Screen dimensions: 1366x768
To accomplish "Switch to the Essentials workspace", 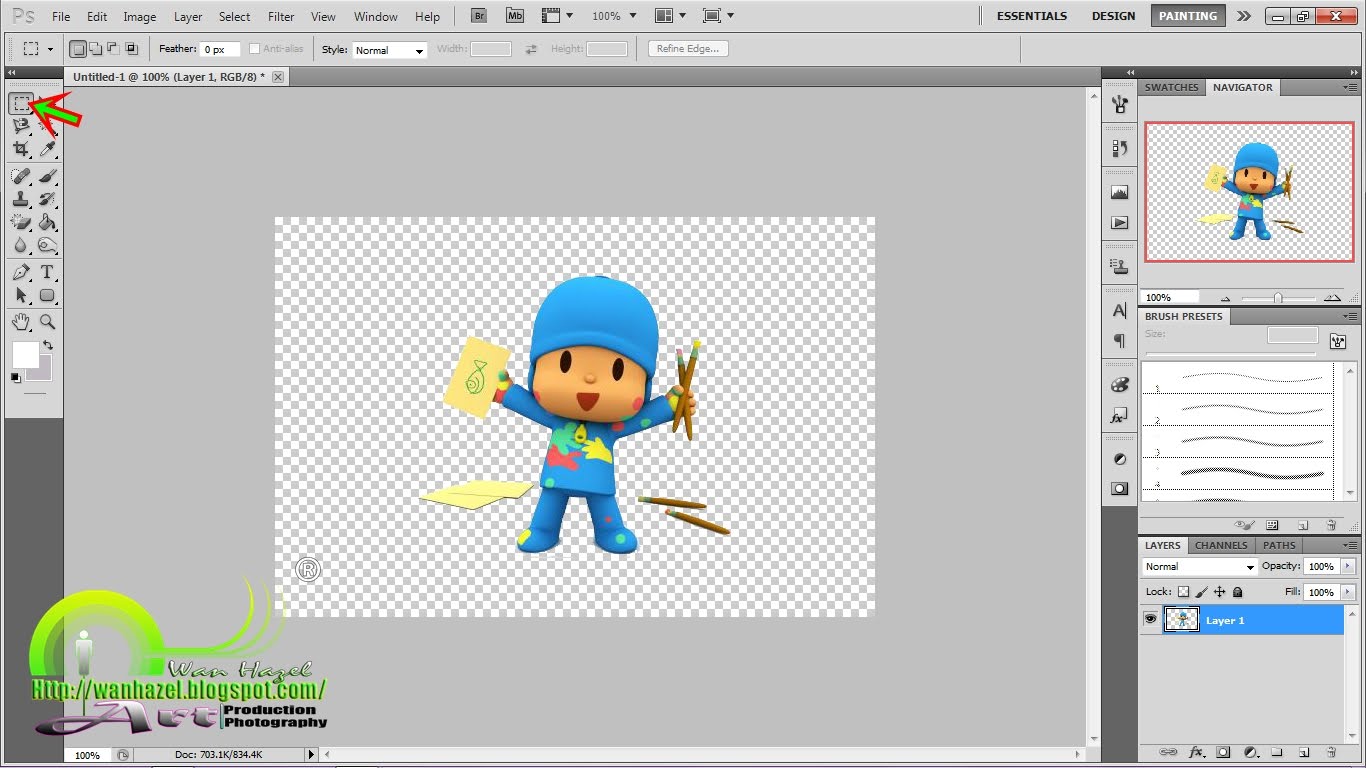I will (1032, 16).
